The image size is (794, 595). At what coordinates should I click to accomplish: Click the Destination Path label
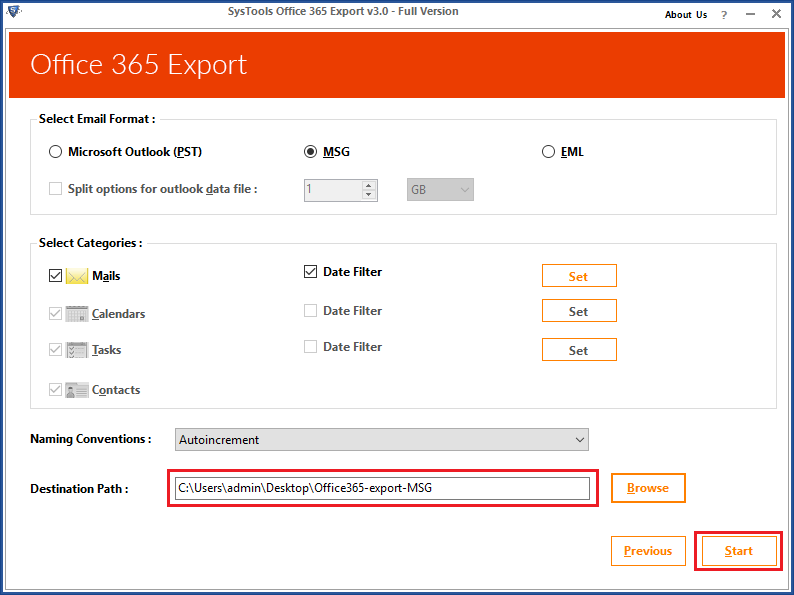(x=79, y=489)
